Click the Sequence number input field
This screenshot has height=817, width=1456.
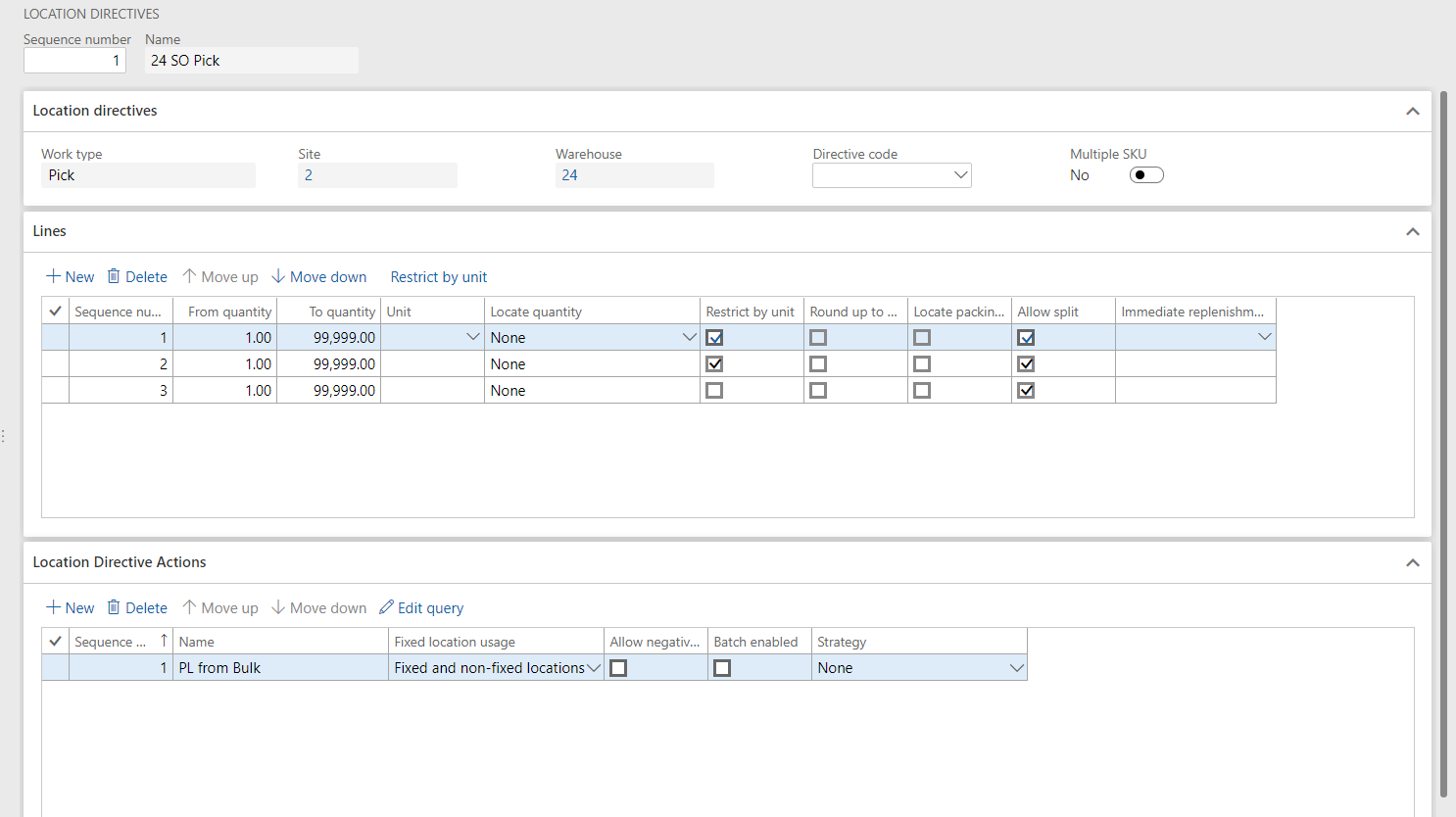tap(74, 61)
